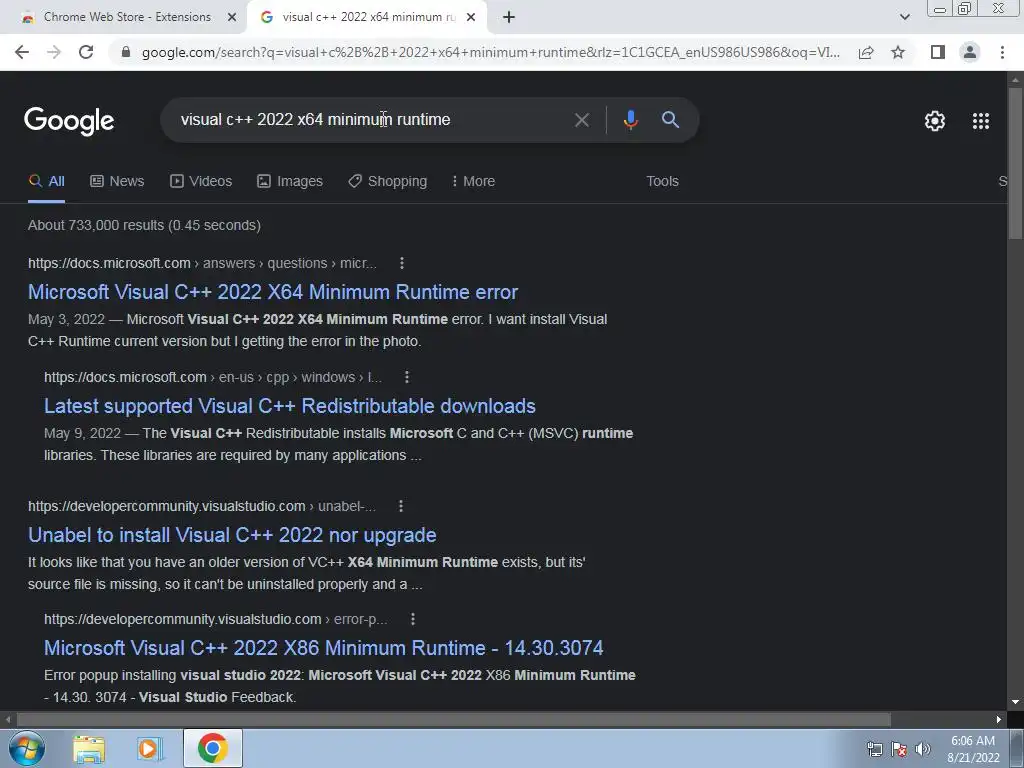Expand the More search categories
The width and height of the screenshot is (1024, 768).
click(x=473, y=182)
